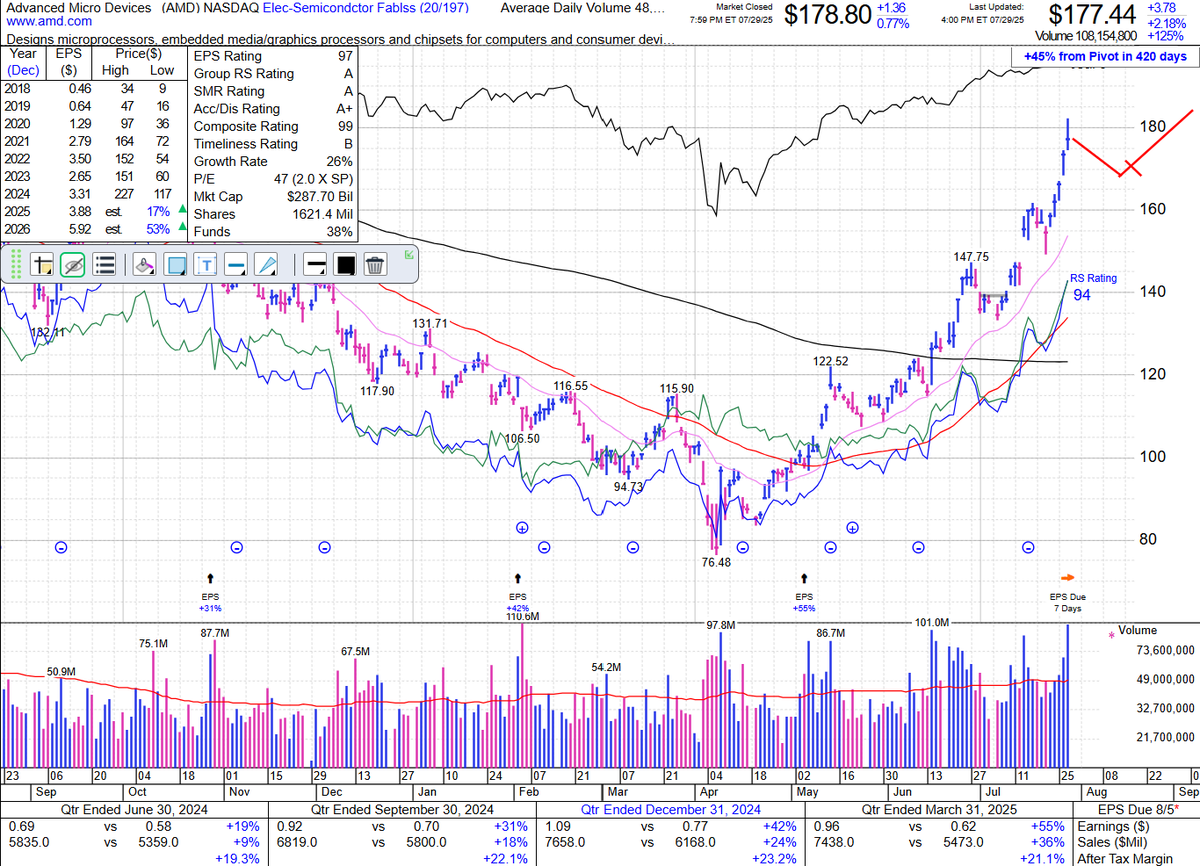The height and width of the screenshot is (866, 1200).
Task: Click the EPS +42% arrow marker
Action: point(518,578)
